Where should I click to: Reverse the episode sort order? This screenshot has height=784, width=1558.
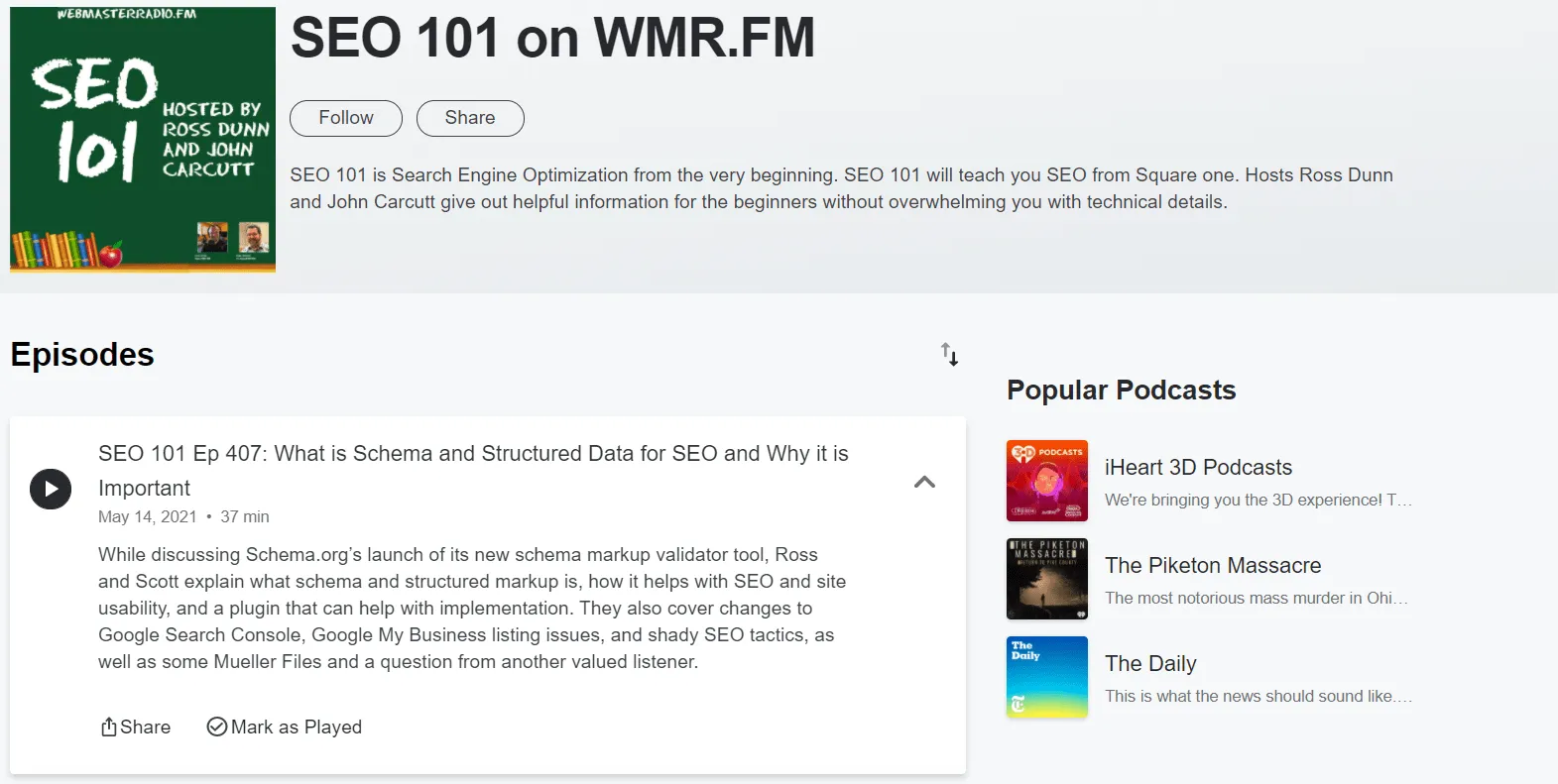point(949,355)
